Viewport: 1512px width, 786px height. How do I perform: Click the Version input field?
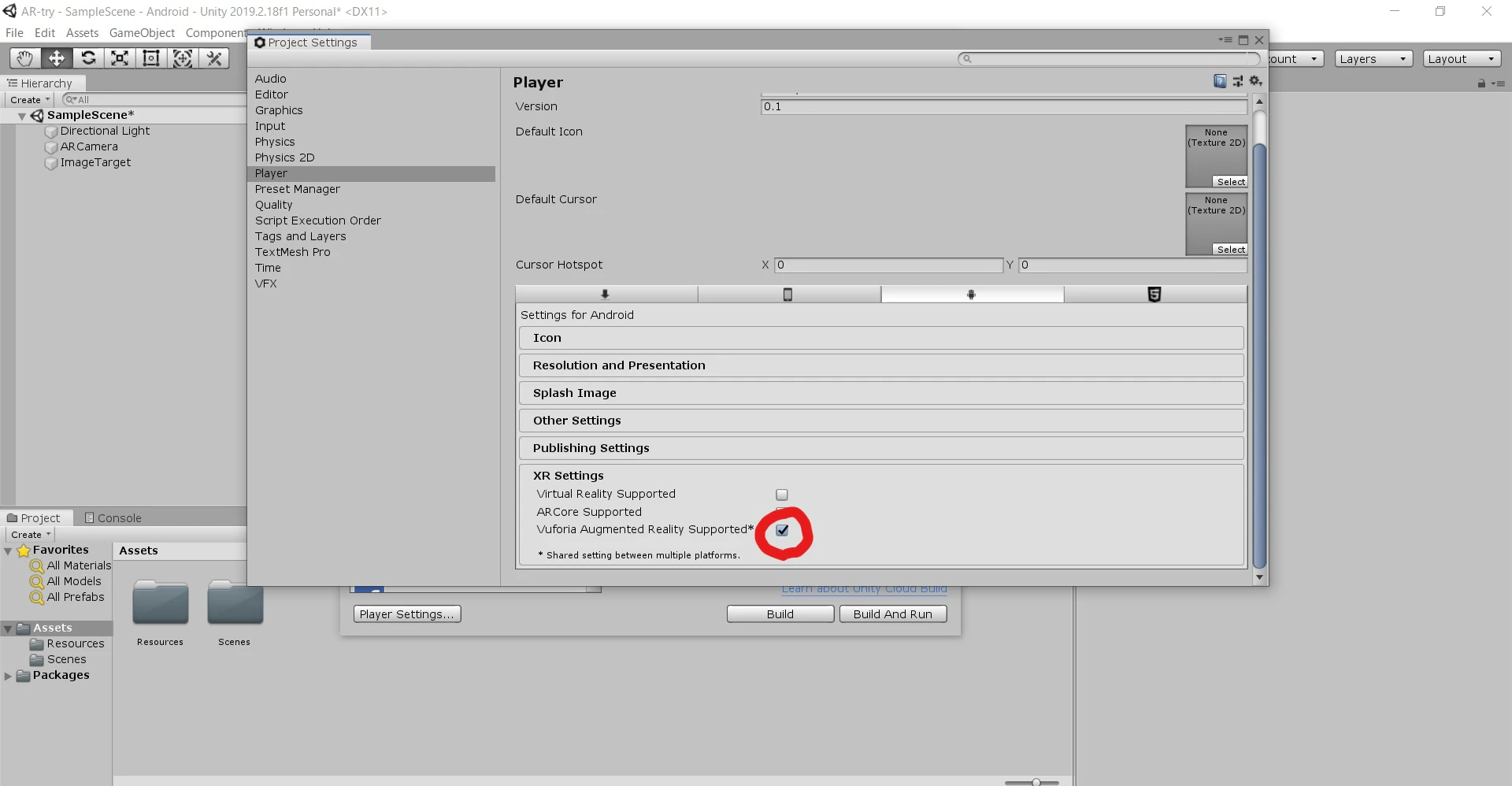[1004, 107]
